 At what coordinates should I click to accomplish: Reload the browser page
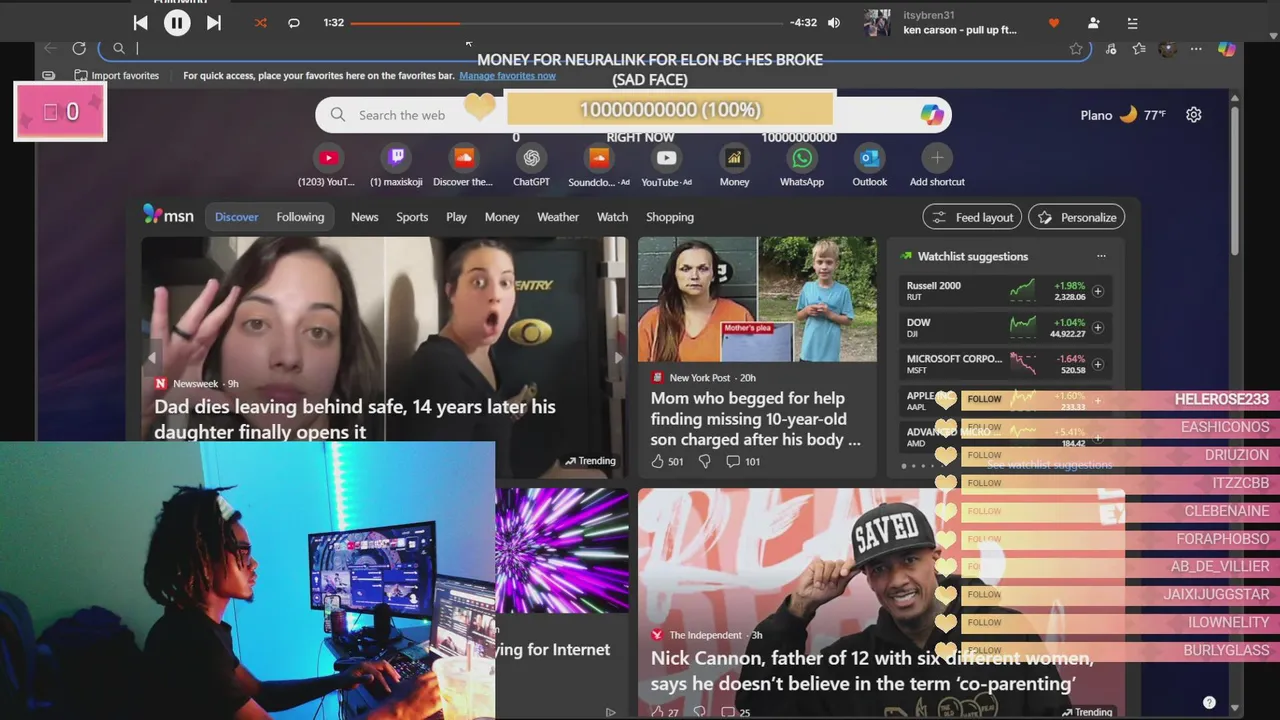tap(79, 48)
